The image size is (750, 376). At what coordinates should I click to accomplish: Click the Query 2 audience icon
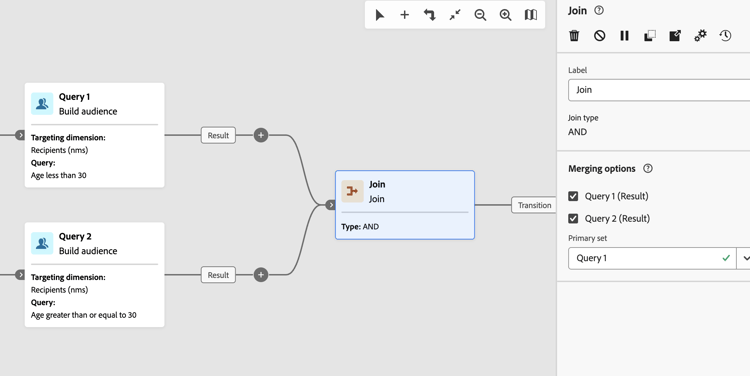click(42, 243)
